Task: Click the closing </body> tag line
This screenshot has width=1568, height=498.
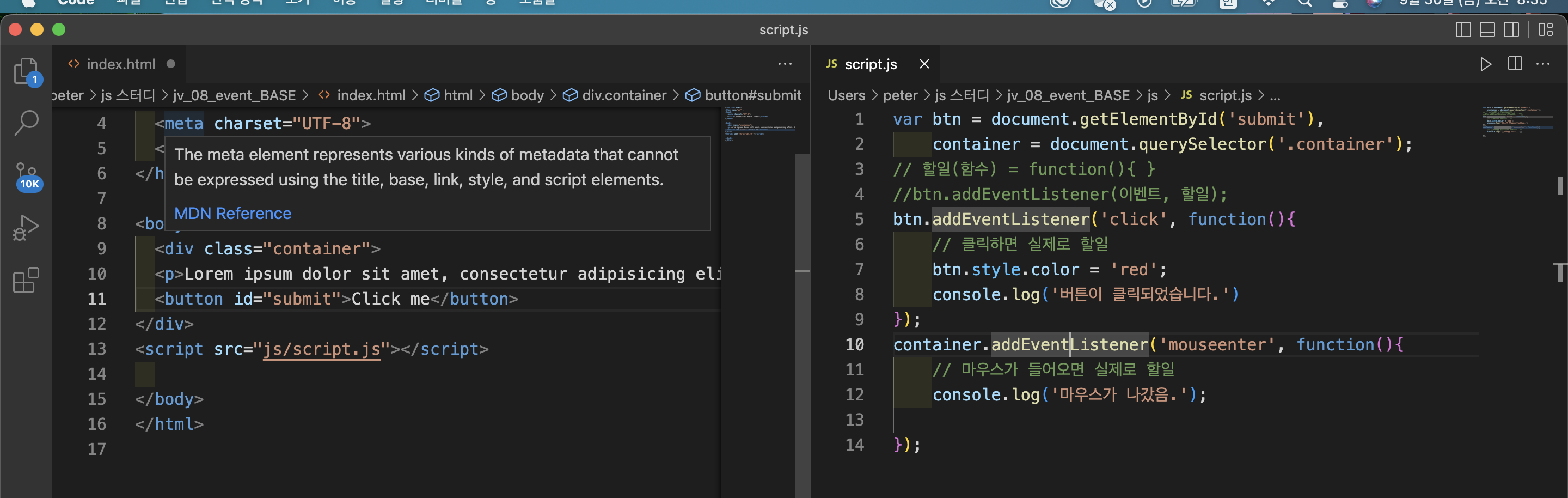Action: (169, 399)
